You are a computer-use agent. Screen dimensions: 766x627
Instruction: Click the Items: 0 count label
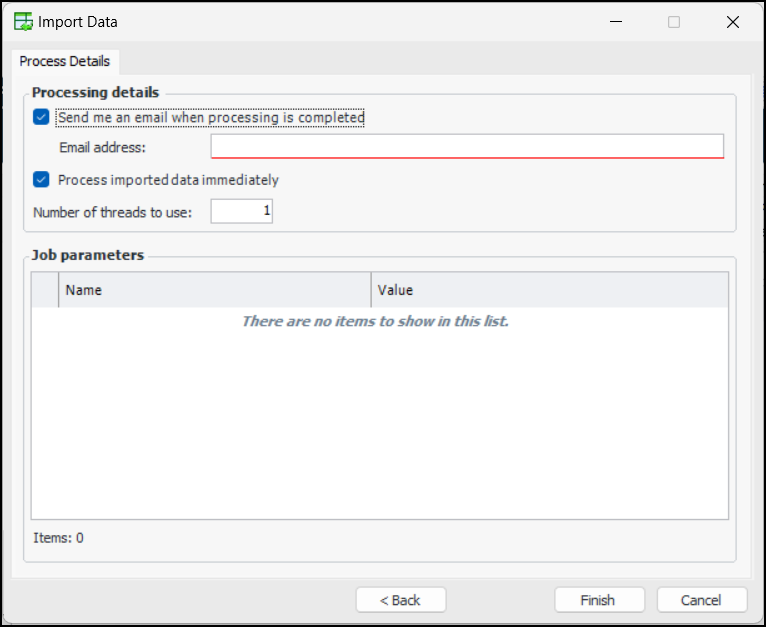pyautogui.click(x=58, y=538)
